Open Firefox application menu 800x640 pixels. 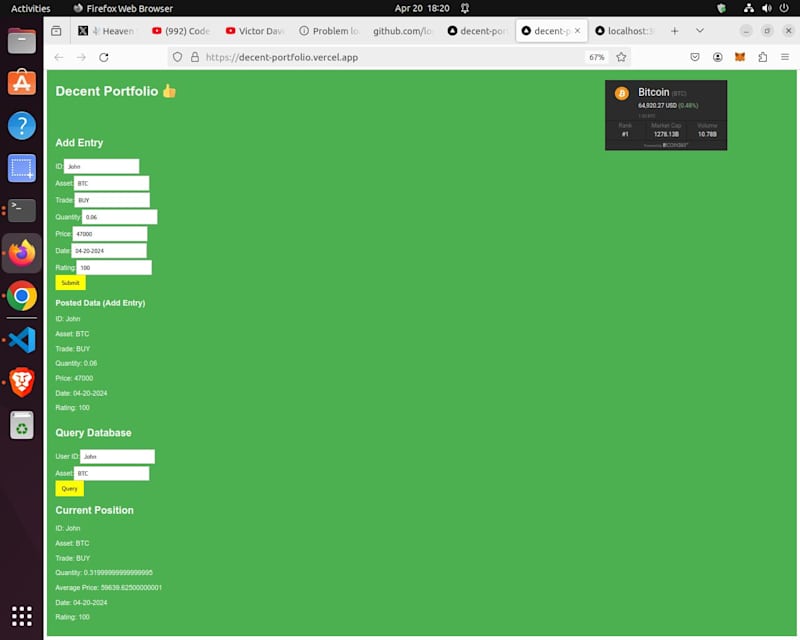pyautogui.click(x=785, y=57)
